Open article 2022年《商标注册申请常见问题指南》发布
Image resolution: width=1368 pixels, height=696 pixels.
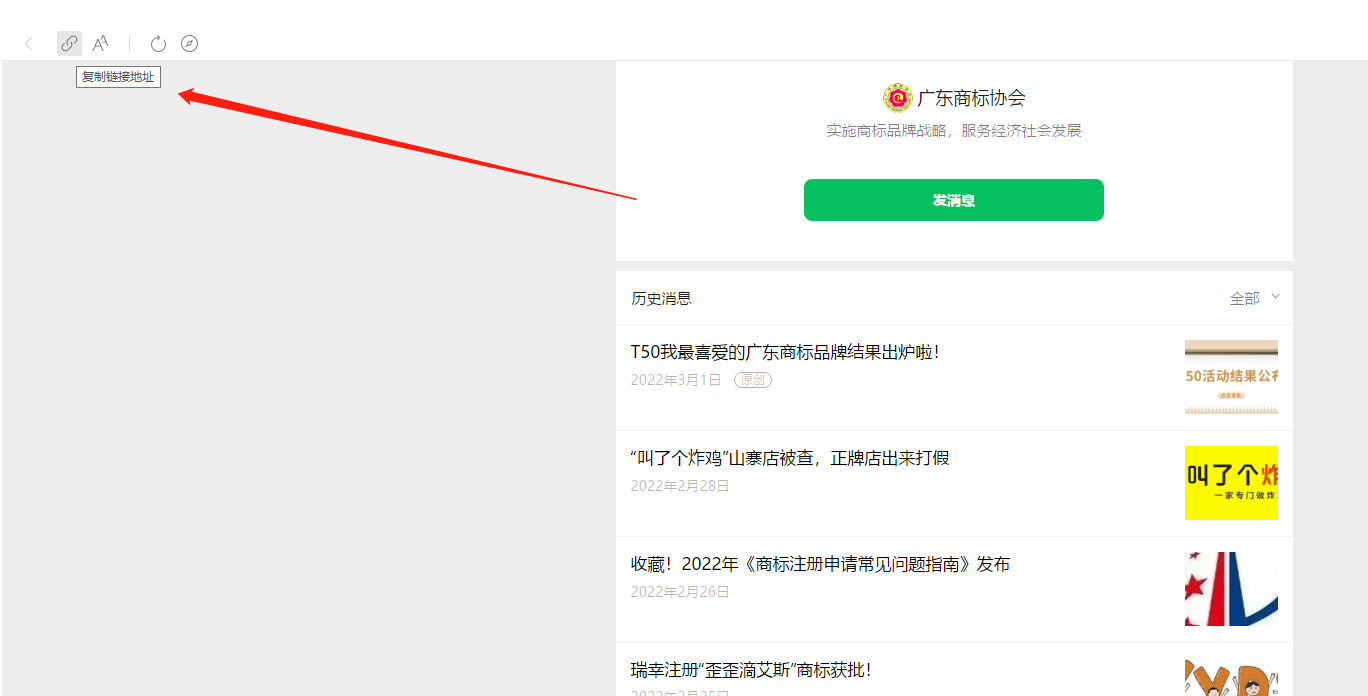coord(820,564)
